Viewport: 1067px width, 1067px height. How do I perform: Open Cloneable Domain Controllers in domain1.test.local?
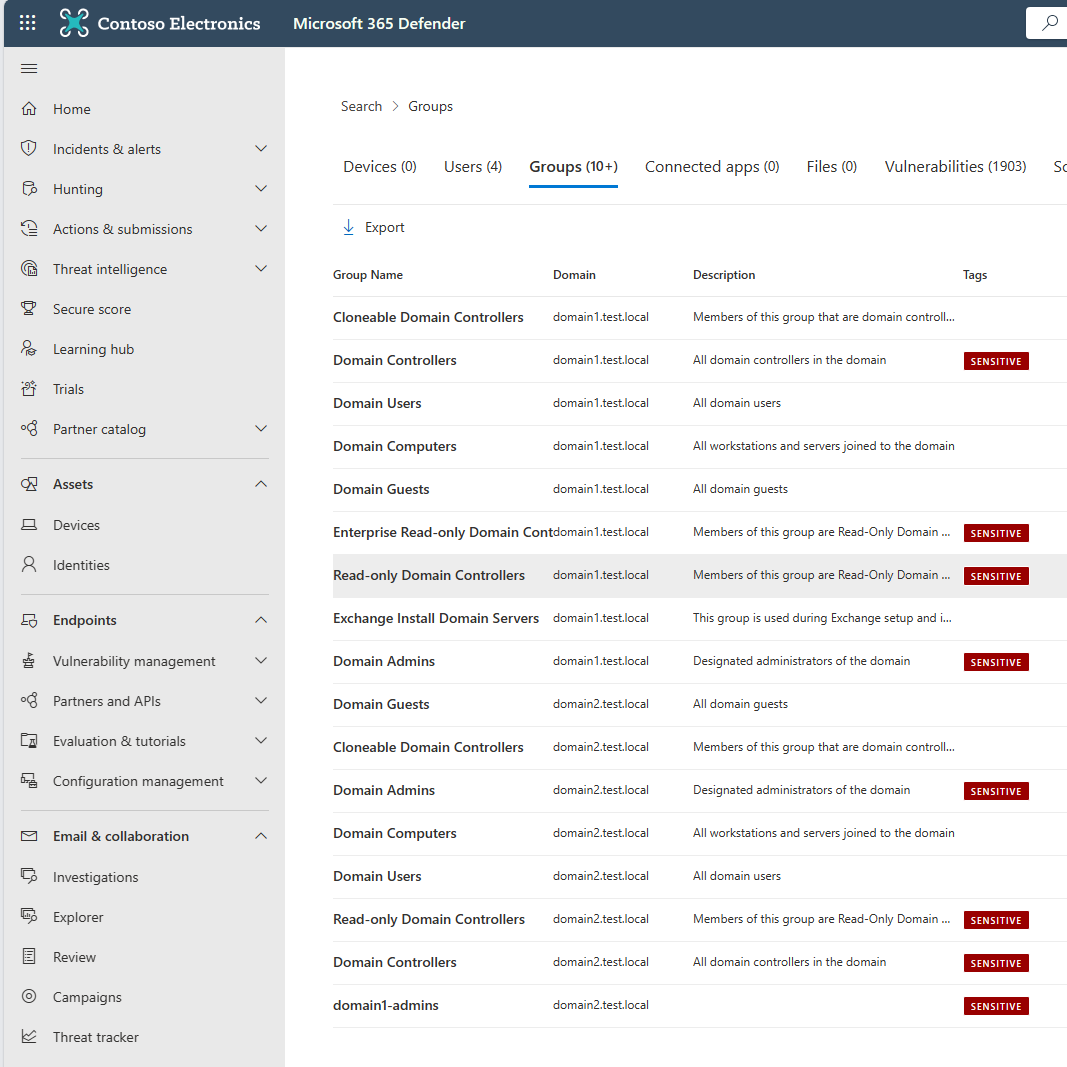click(428, 317)
